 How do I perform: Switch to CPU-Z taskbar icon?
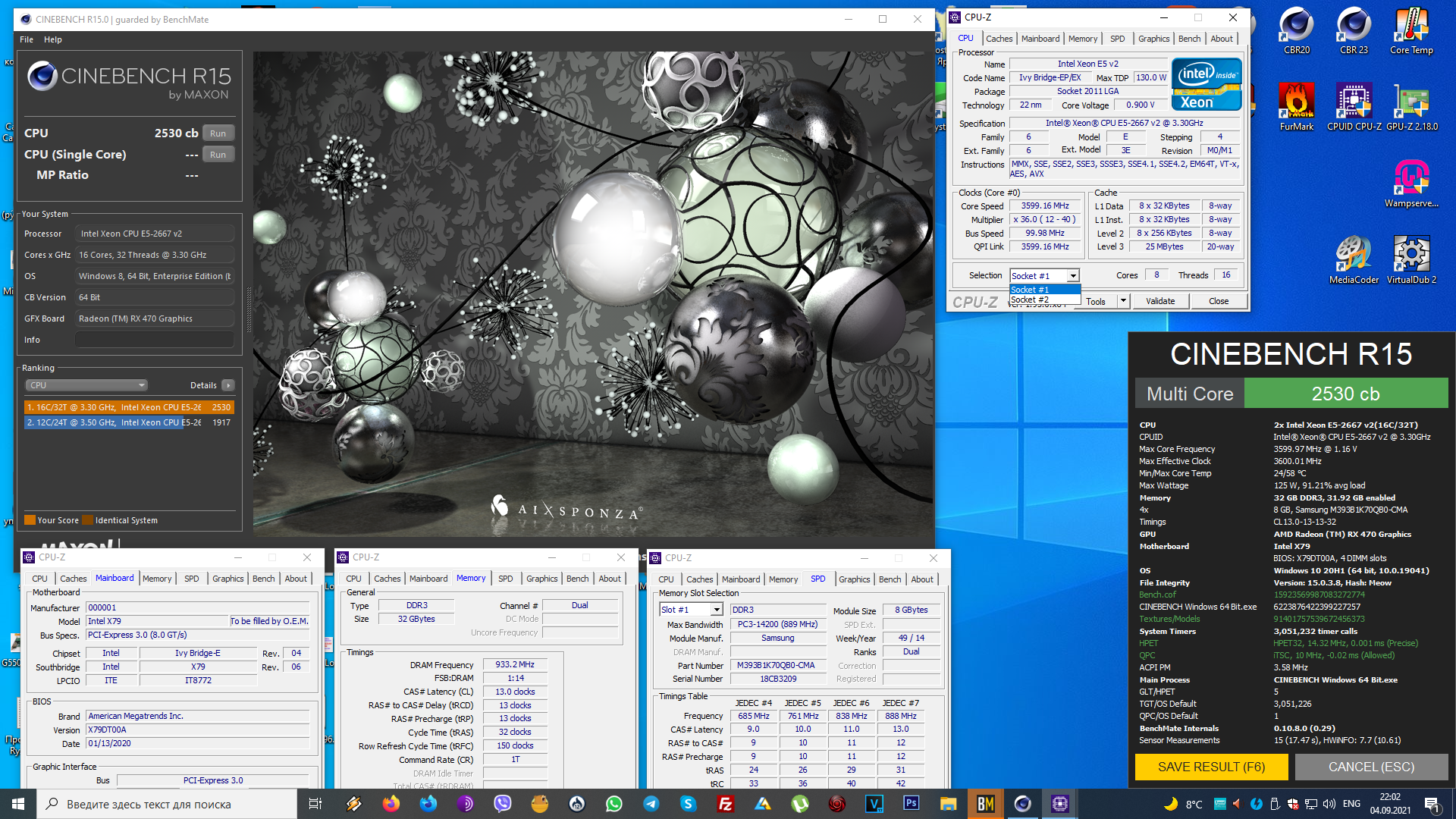(x=1060, y=804)
